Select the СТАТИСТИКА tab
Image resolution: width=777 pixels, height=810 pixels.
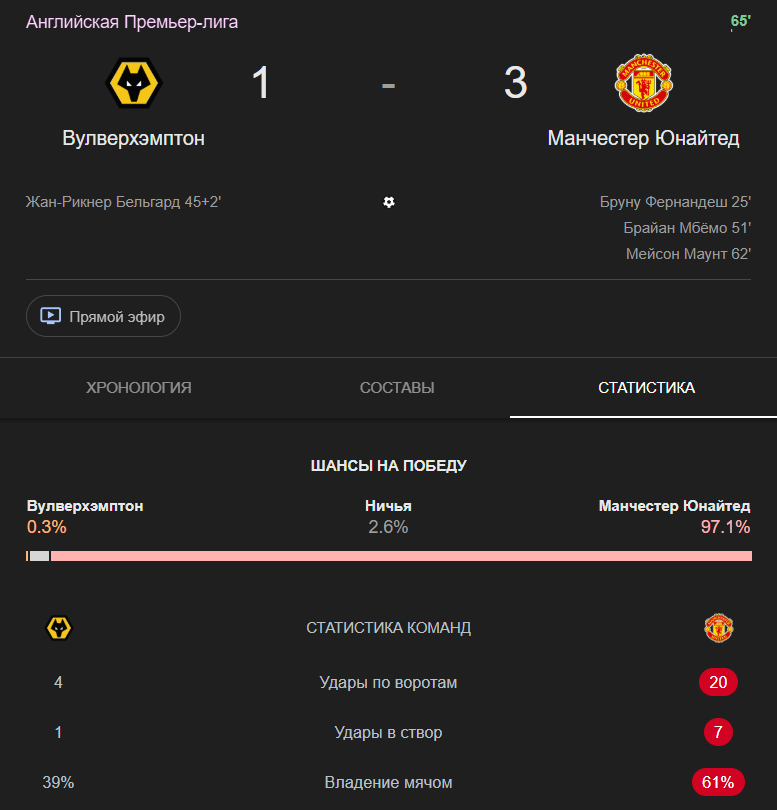[x=646, y=388]
